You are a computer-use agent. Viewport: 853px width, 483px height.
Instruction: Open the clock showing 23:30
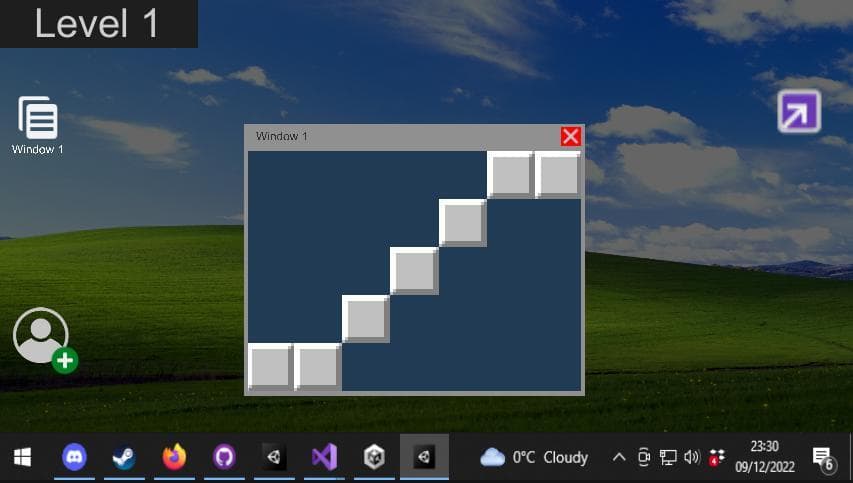(765, 456)
